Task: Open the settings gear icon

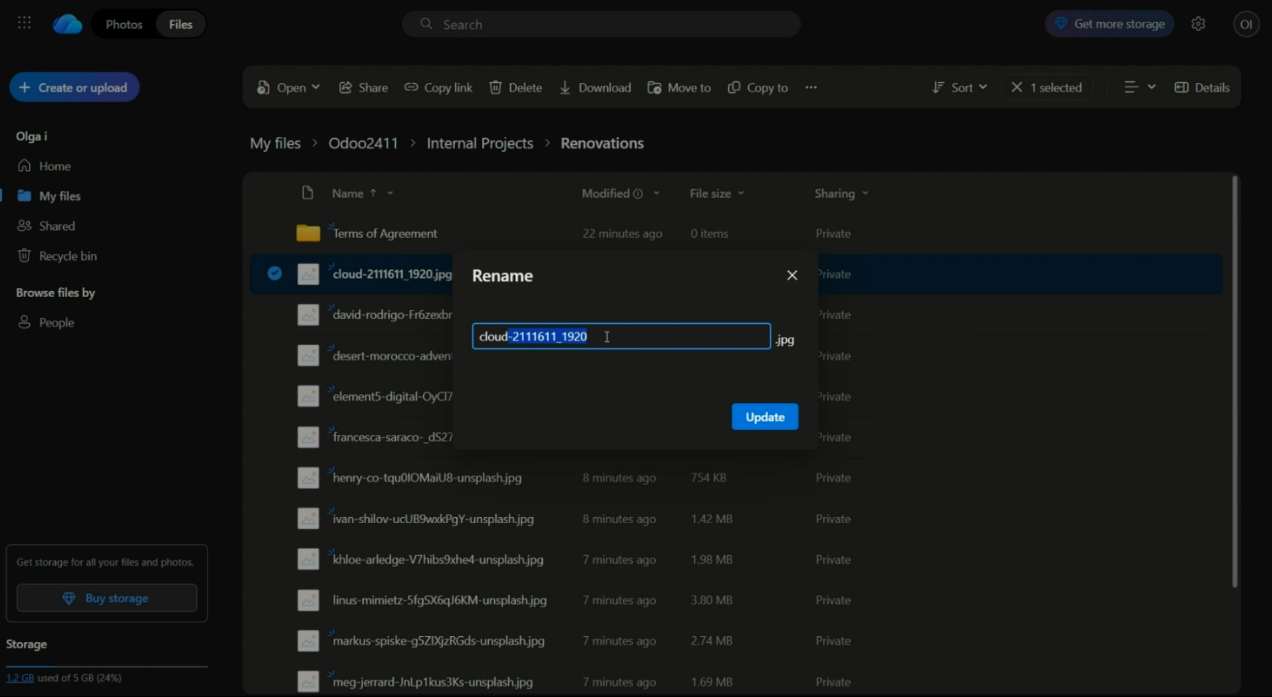Action: click(x=1198, y=24)
